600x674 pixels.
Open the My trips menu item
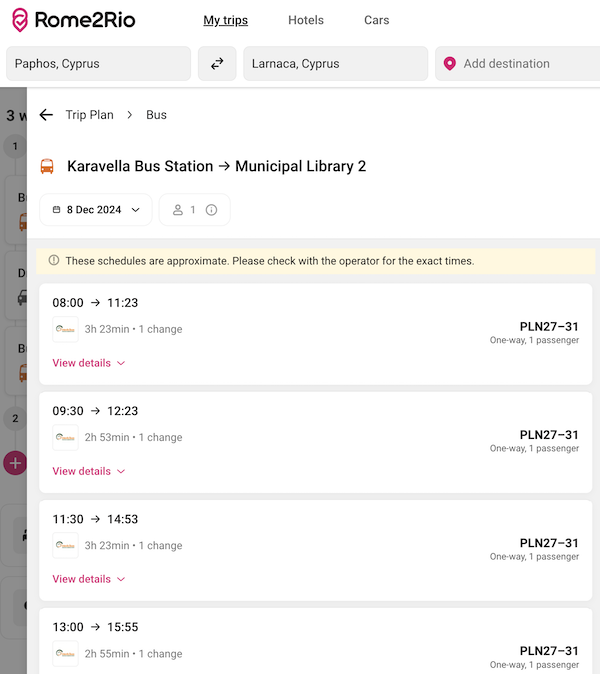(226, 20)
